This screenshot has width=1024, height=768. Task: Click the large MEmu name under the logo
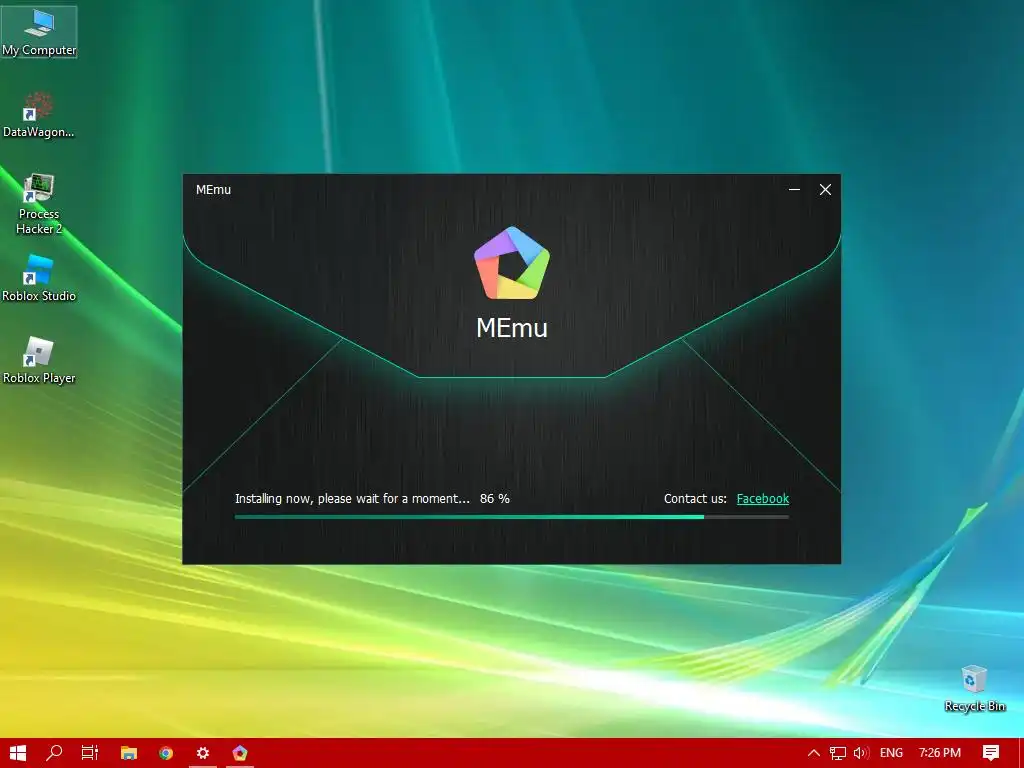pyautogui.click(x=512, y=328)
